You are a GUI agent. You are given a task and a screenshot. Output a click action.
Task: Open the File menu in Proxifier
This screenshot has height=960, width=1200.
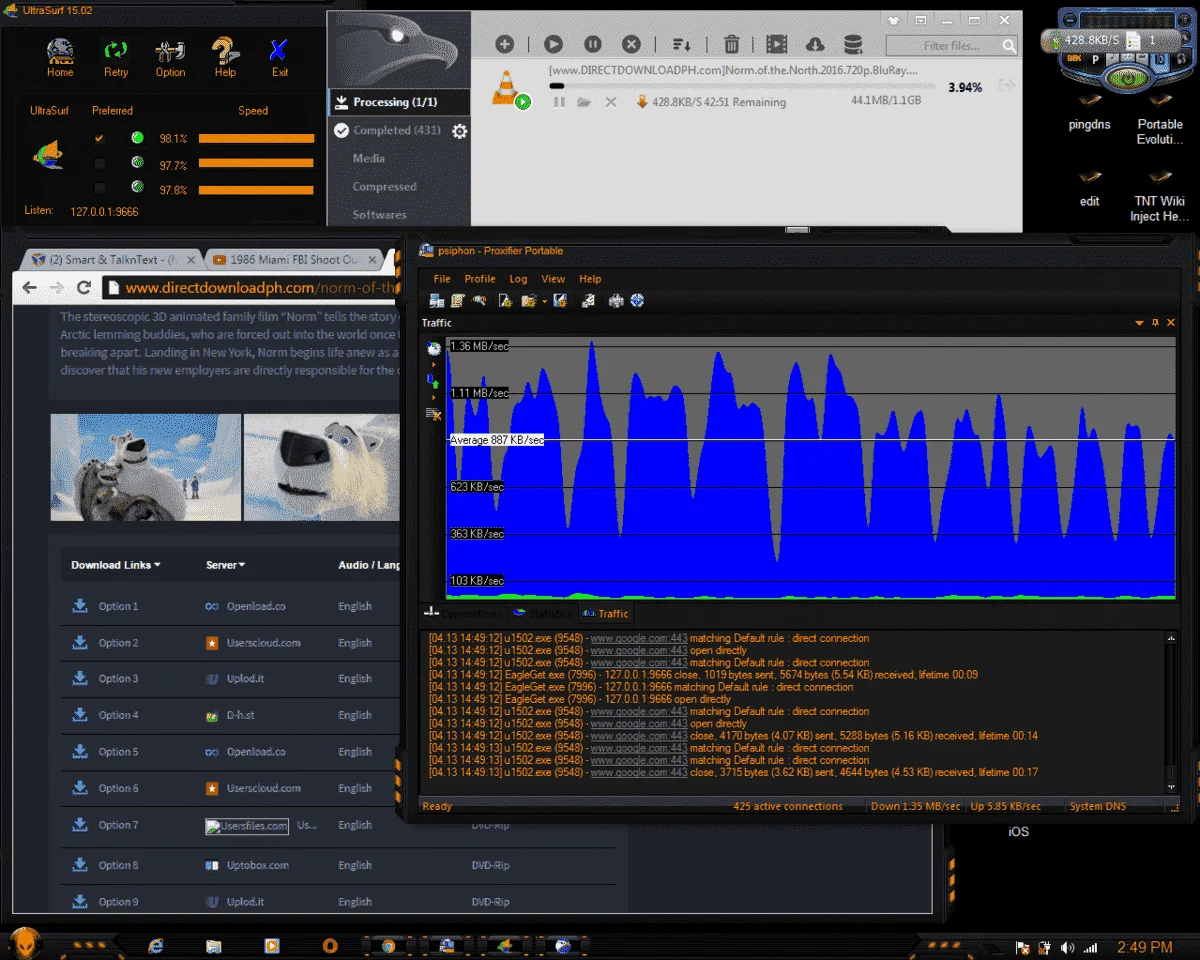pyautogui.click(x=442, y=279)
